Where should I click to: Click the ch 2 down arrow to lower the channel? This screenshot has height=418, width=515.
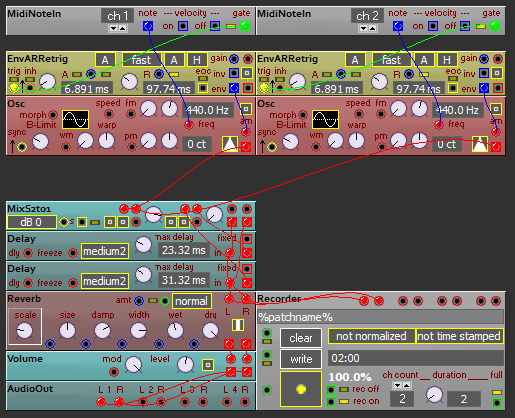364,28
